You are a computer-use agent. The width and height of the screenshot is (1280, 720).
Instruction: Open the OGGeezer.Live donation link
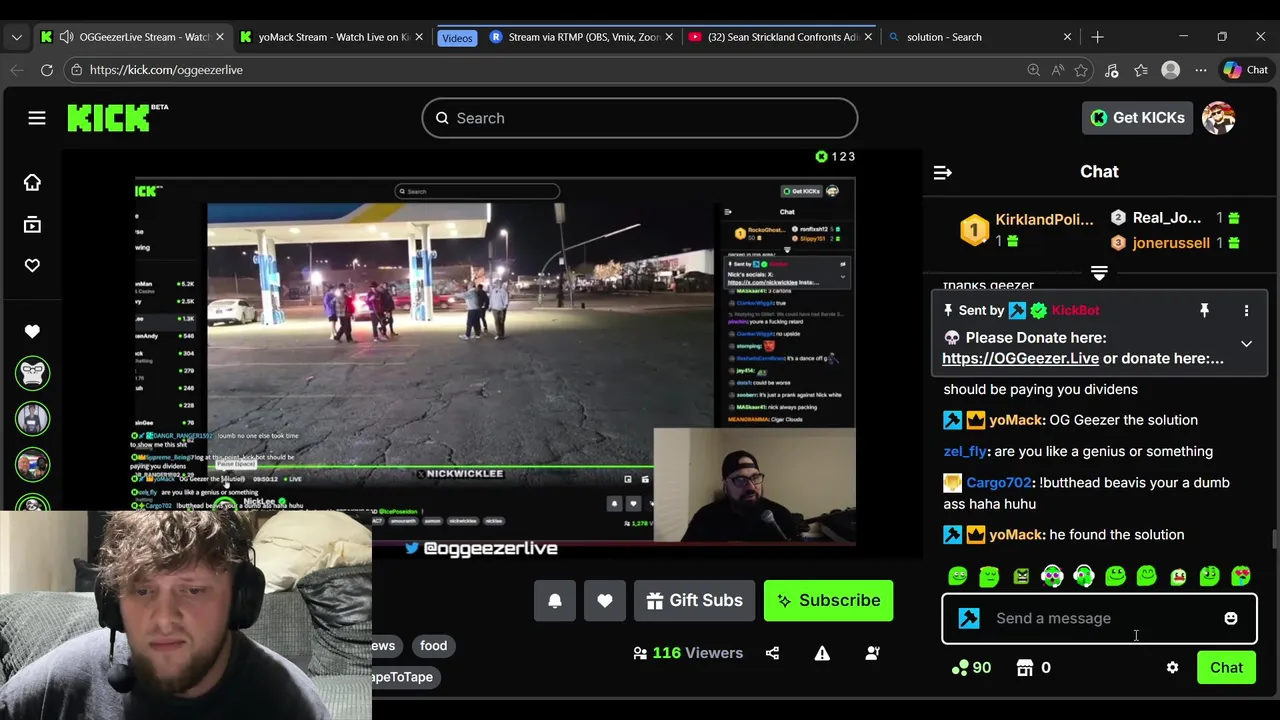[1020, 358]
